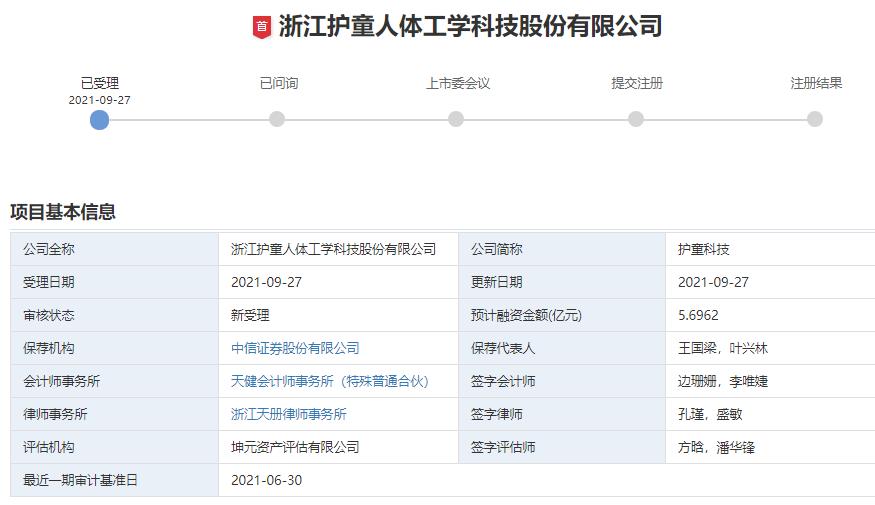The width and height of the screenshot is (875, 505).
Task: Click the 签字律师 label cell
Action: pyautogui.click(x=562, y=414)
